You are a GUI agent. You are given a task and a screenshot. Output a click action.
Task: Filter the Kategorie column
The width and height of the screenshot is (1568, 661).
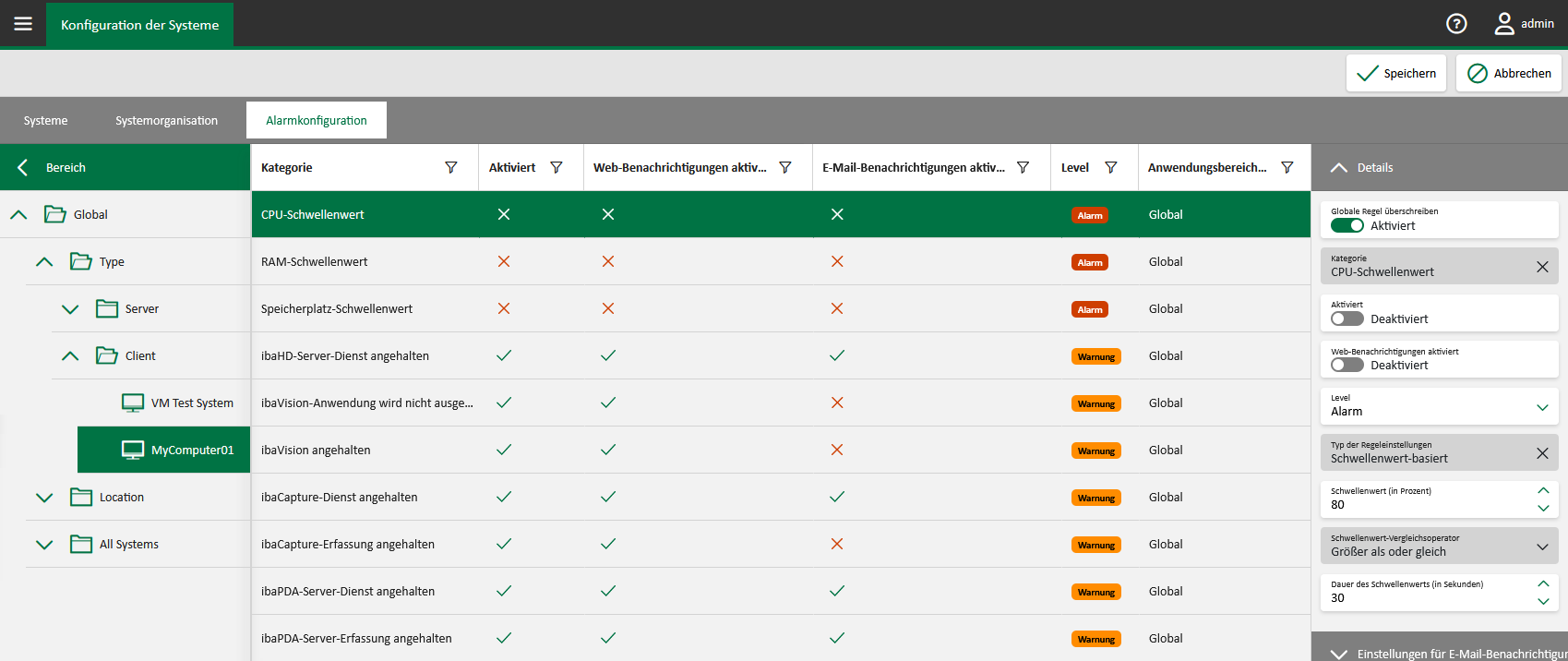coord(451,167)
